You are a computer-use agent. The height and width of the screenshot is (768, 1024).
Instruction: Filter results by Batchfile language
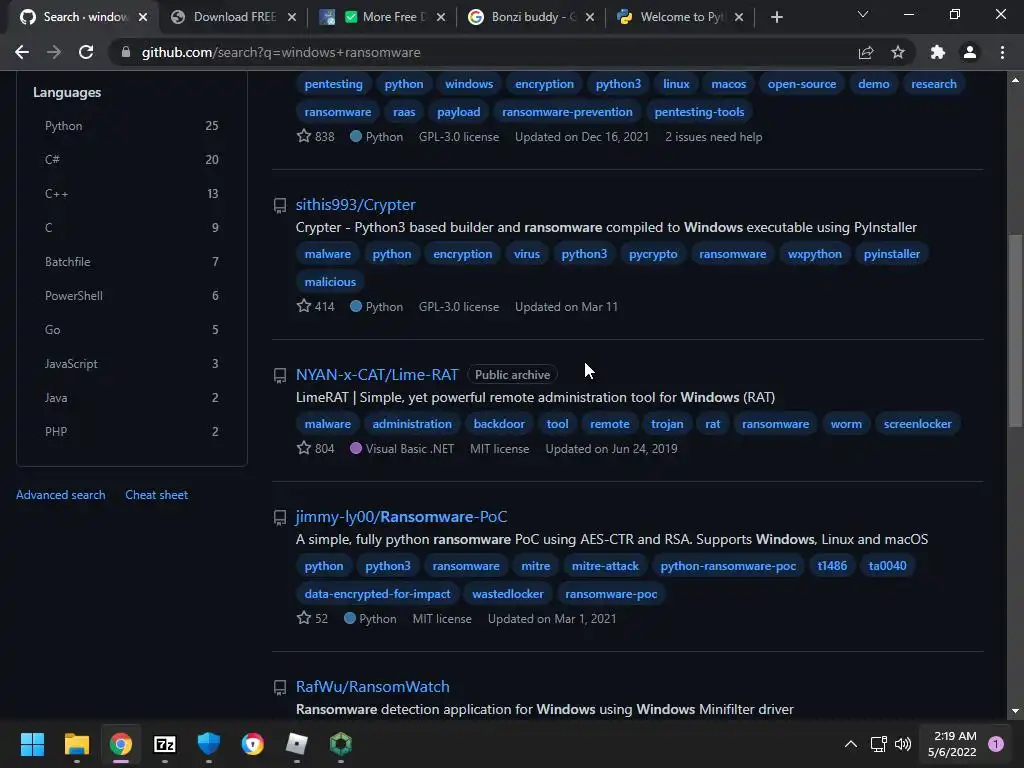pos(131,261)
